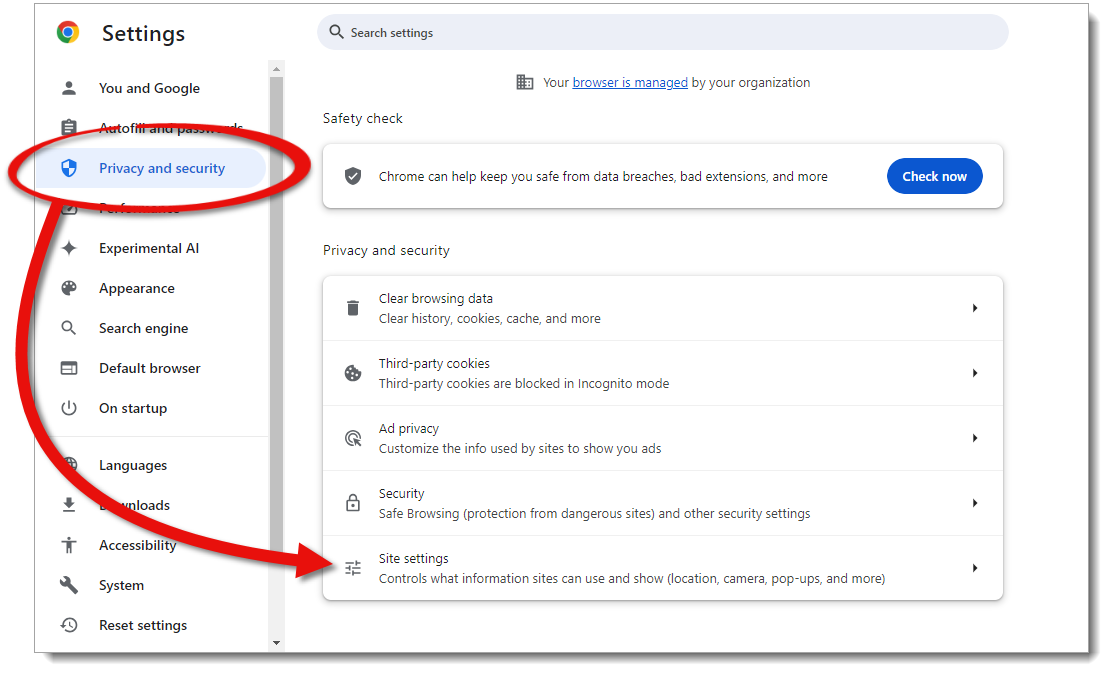Click the Settings page title
Viewport: 1109px width, 673px height.
[144, 33]
